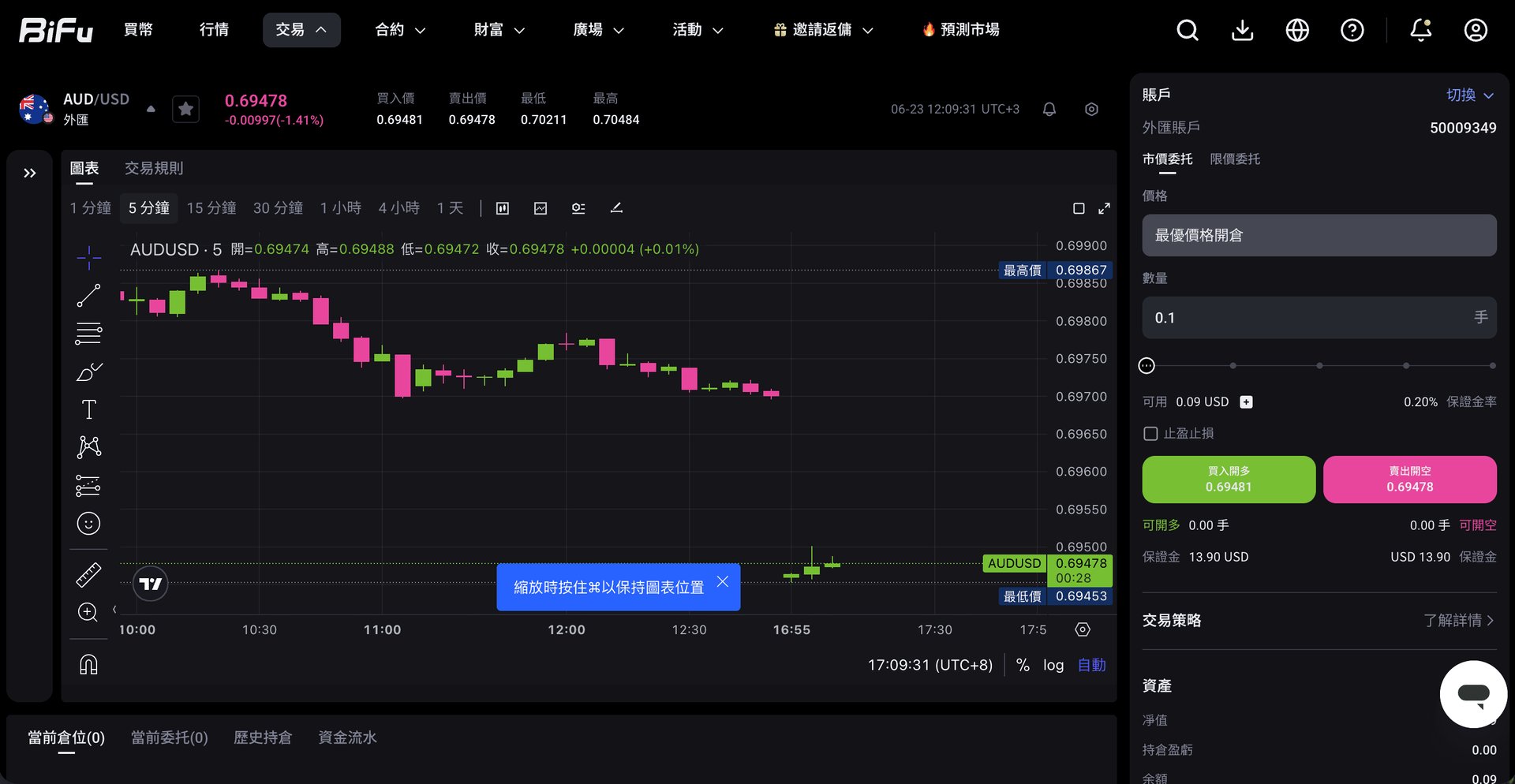Select the 1 分鐘 timeframe
This screenshot has height=784, width=1515.
click(91, 208)
